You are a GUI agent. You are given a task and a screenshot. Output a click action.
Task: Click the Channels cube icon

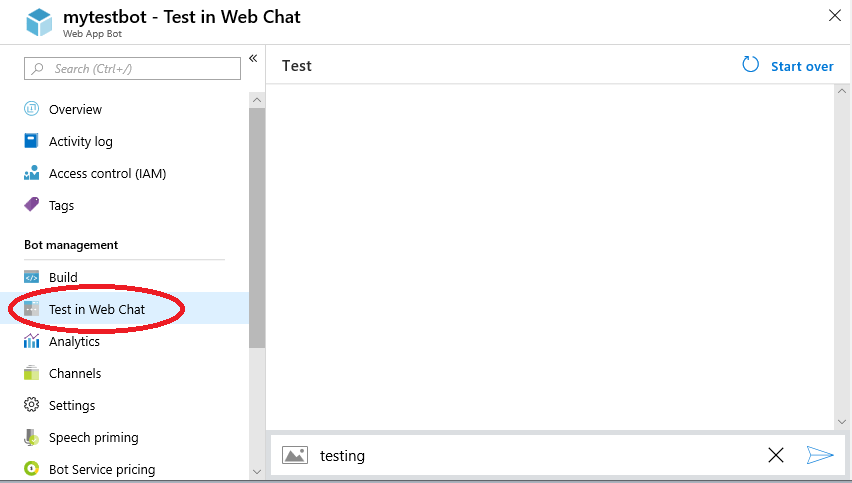31,373
